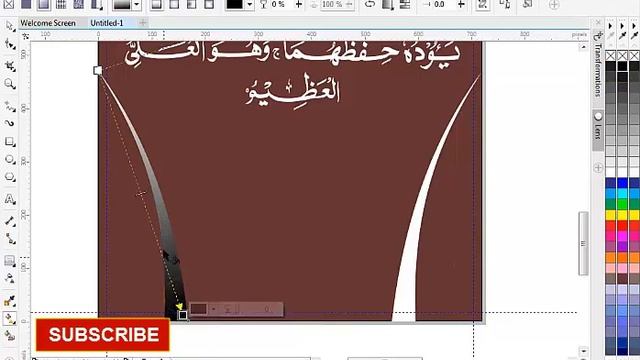The width and height of the screenshot is (640, 360).
Task: Open the Lens docker tab
Action: (x=598, y=131)
